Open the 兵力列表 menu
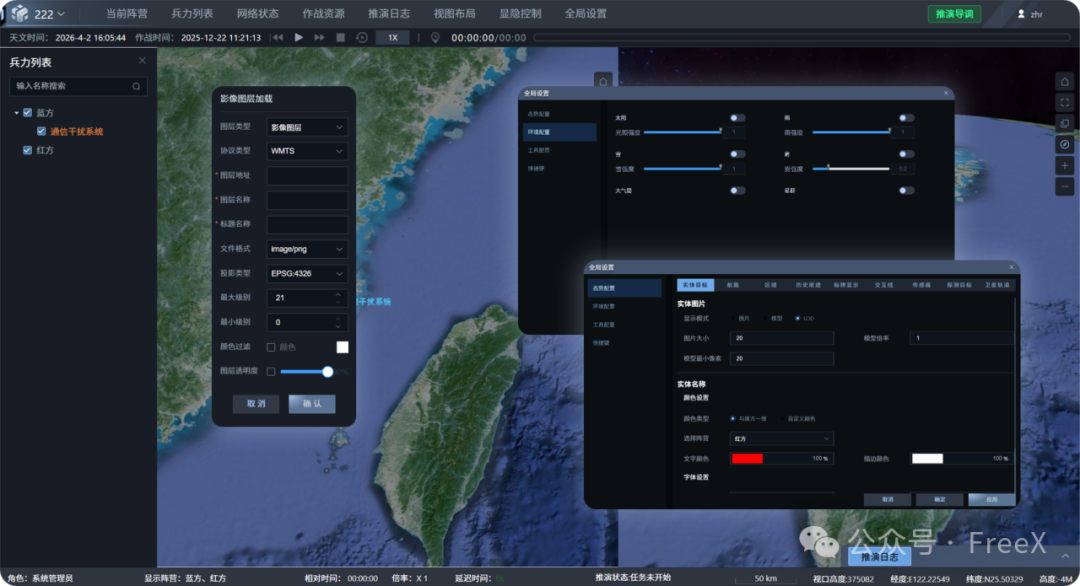The height and width of the screenshot is (586, 1080). (192, 13)
